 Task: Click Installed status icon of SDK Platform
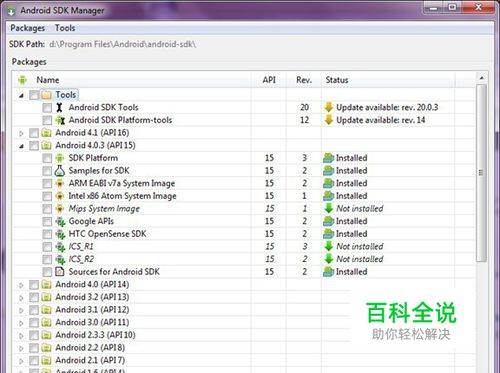329,158
